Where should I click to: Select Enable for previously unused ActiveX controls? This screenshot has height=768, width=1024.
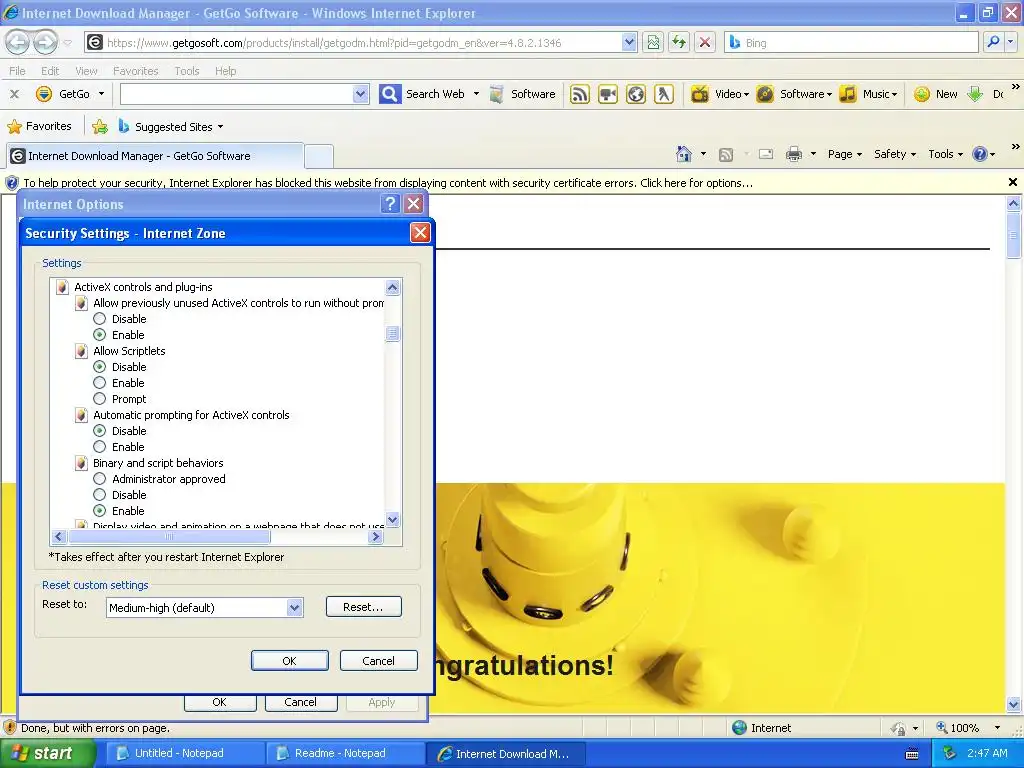pyautogui.click(x=99, y=335)
